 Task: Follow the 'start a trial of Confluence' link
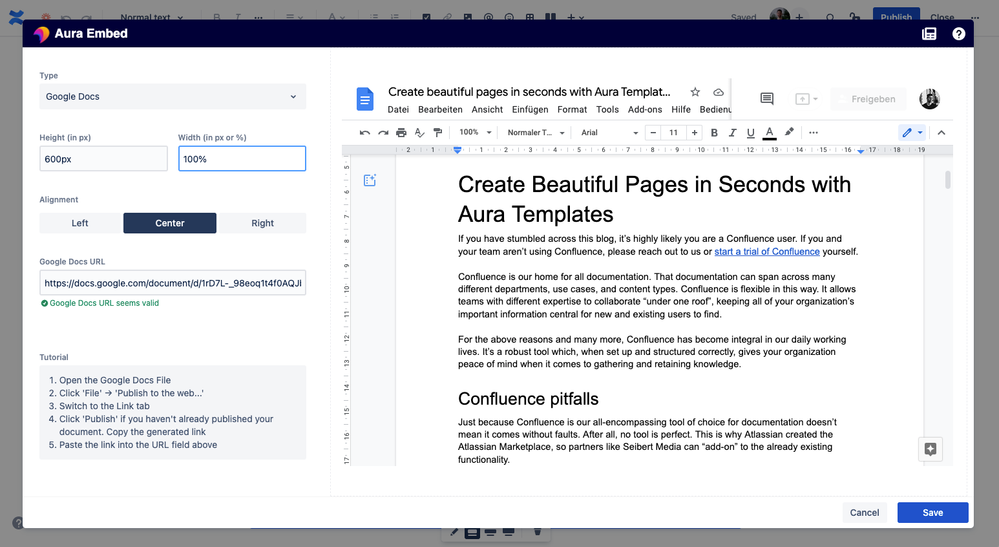(x=766, y=252)
